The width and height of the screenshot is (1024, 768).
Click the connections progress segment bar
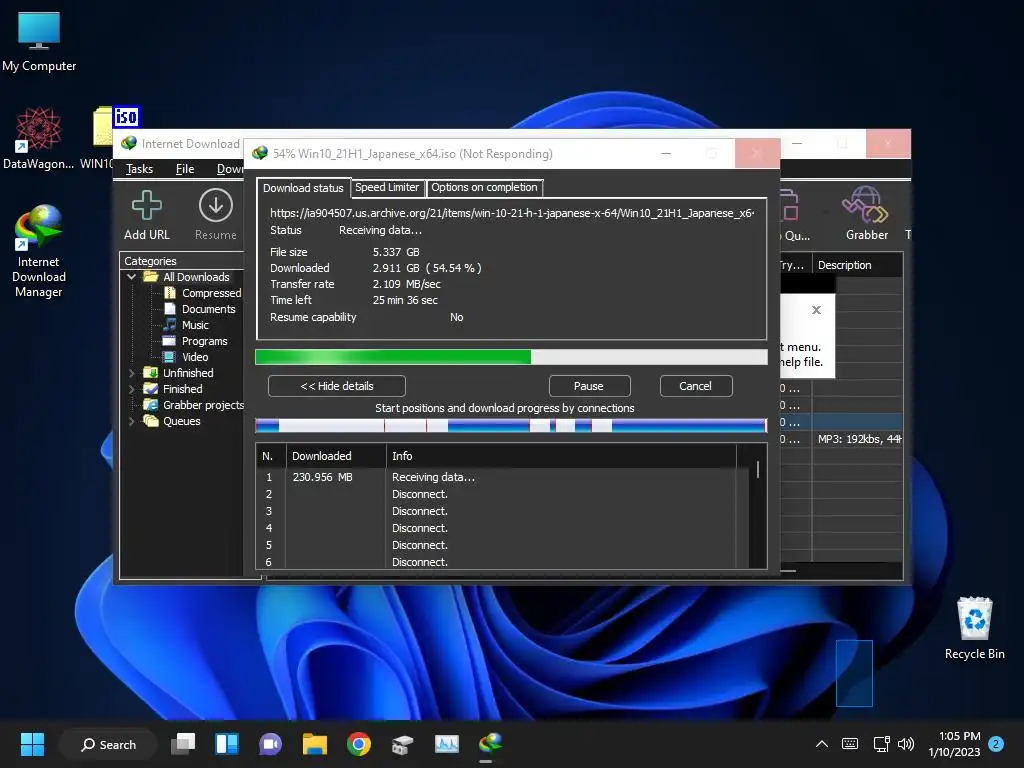pos(511,426)
